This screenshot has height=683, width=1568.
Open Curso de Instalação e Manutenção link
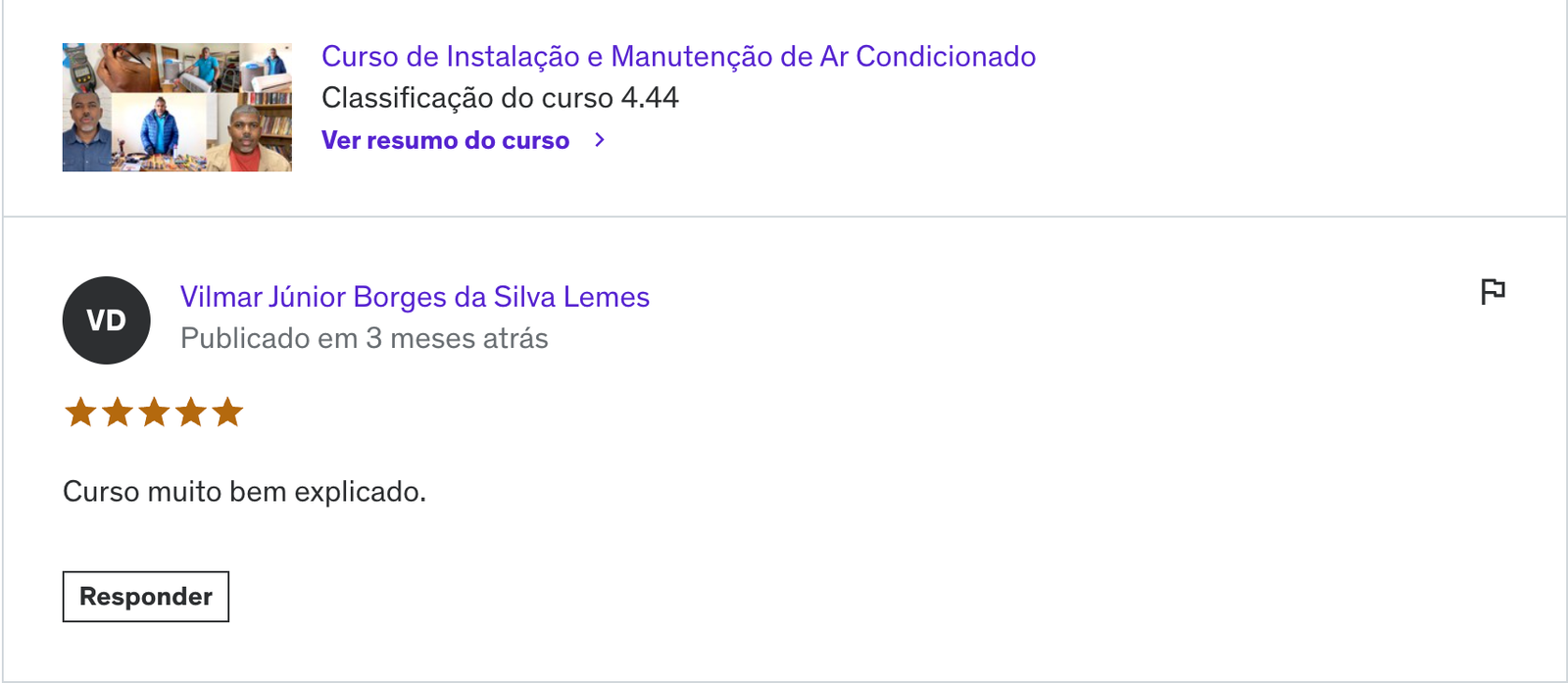(678, 57)
